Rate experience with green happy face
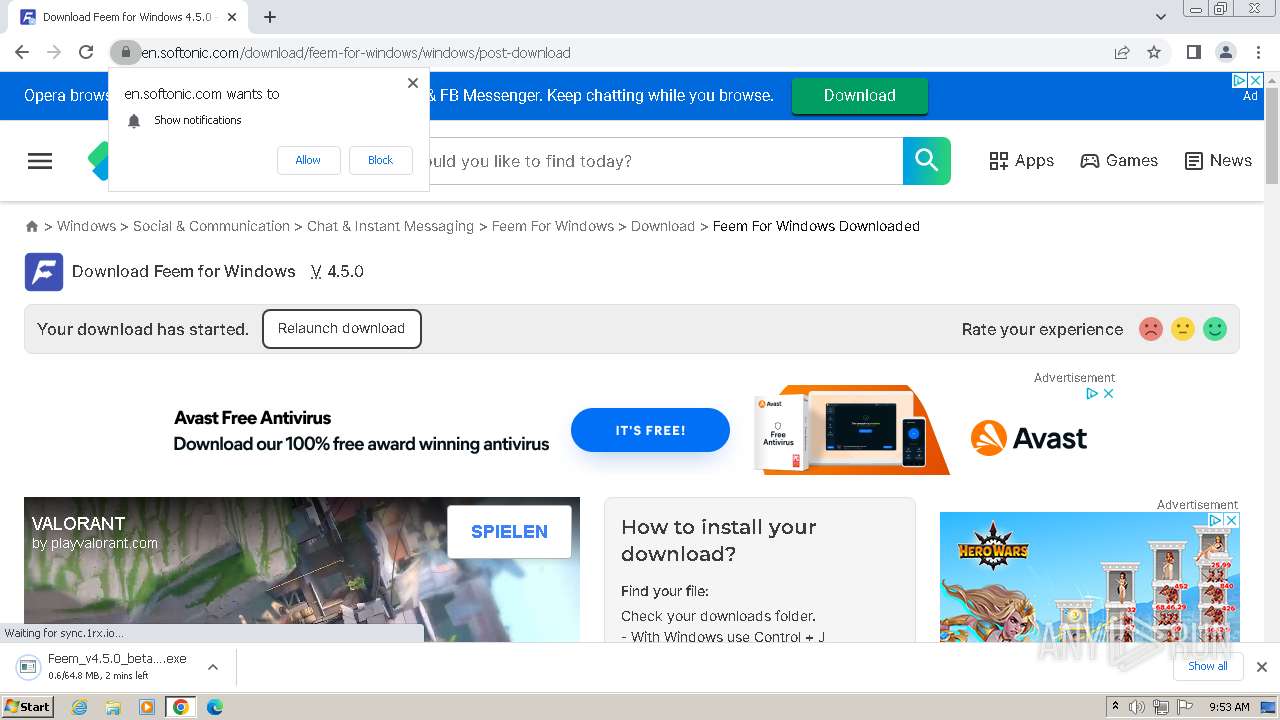The width and height of the screenshot is (1280, 720). 1215,329
